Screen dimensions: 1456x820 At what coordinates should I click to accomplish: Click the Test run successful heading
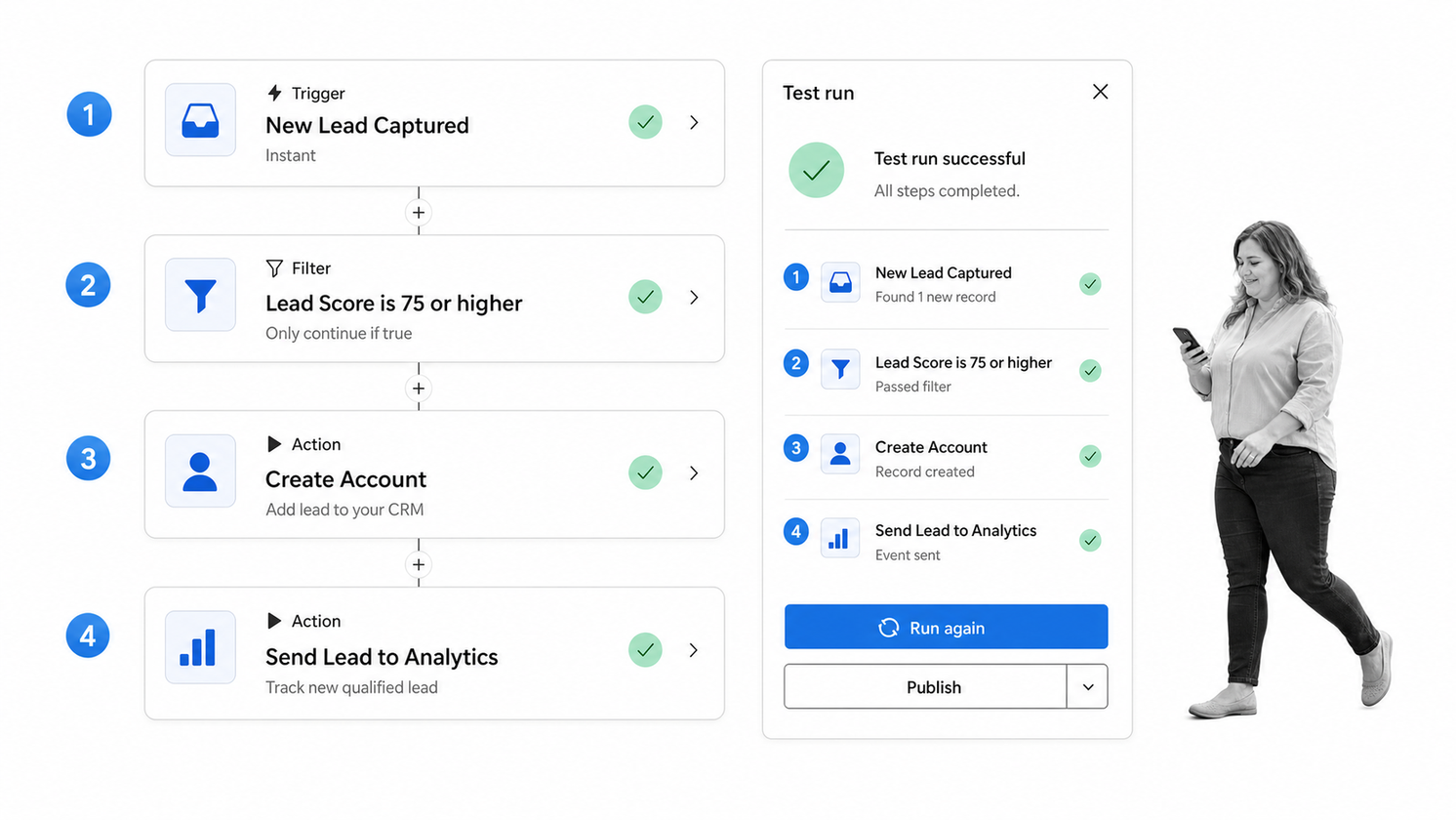coord(950,158)
